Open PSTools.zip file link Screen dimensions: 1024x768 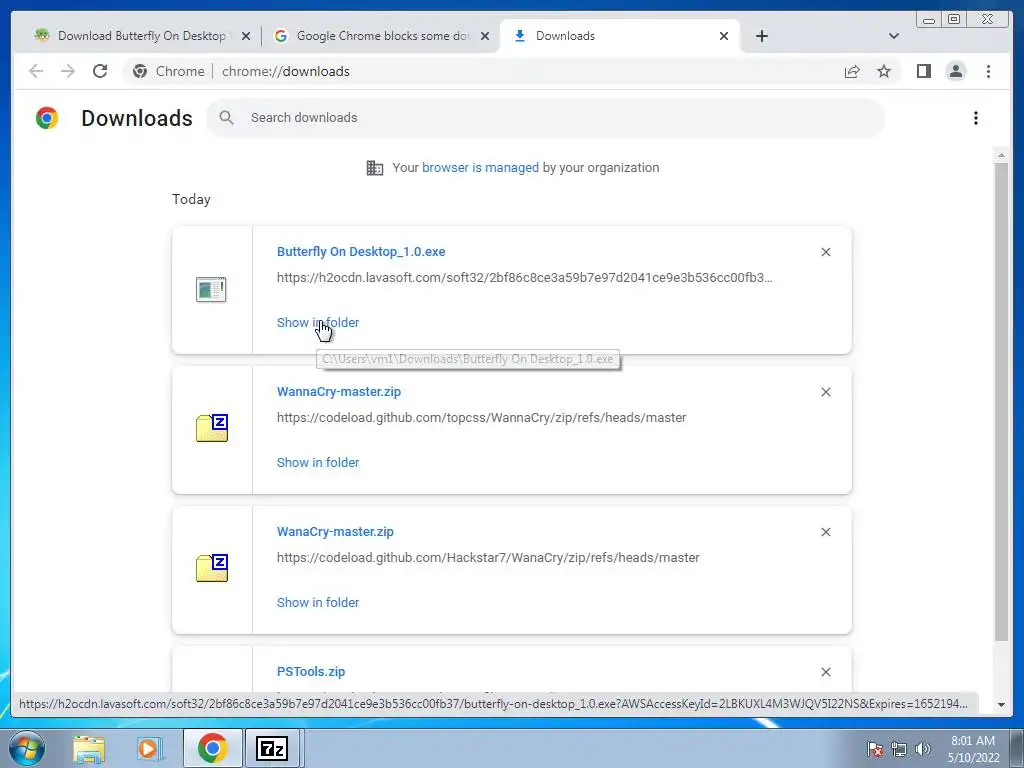[311, 672]
